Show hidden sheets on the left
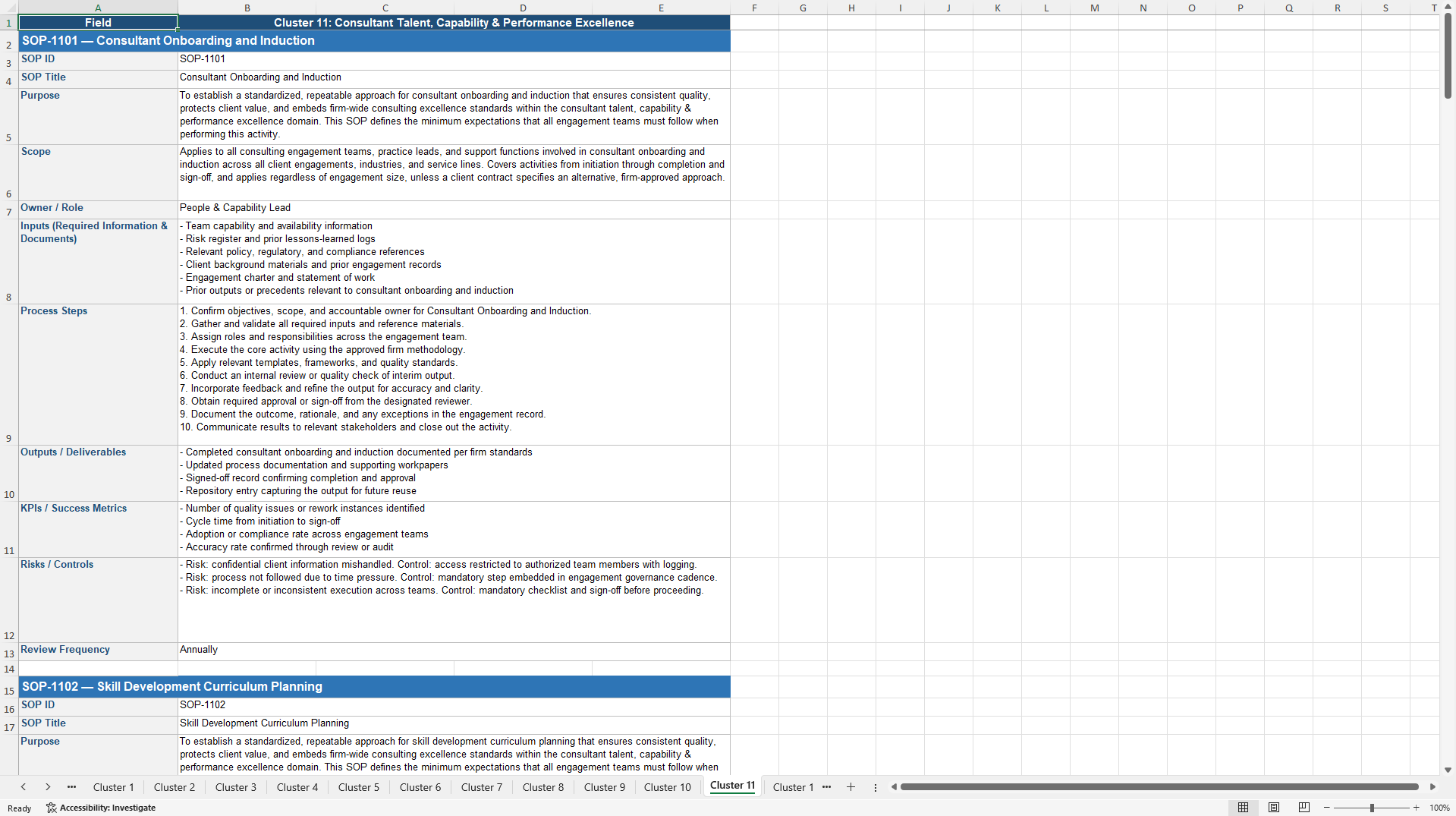The image size is (1456, 816). [71, 787]
